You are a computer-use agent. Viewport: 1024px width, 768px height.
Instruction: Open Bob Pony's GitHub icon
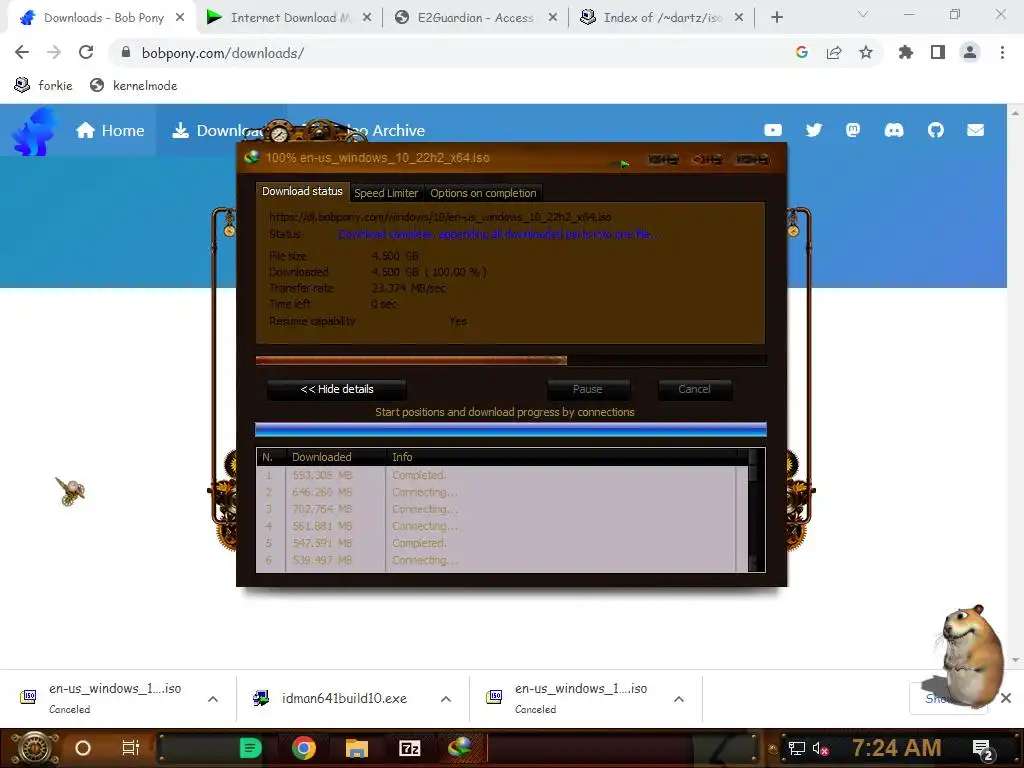(x=935, y=130)
